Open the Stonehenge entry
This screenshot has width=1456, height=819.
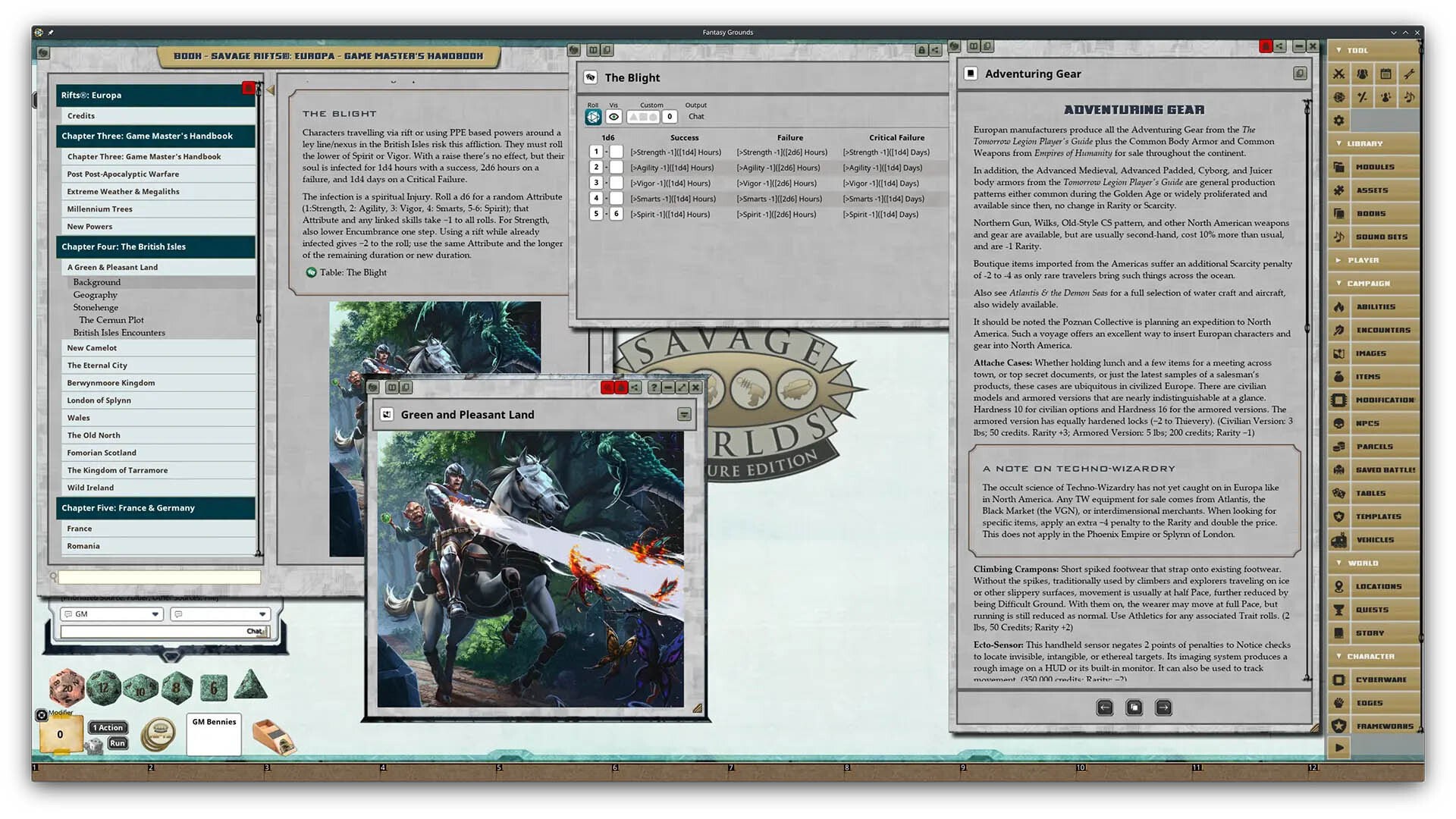pos(96,308)
